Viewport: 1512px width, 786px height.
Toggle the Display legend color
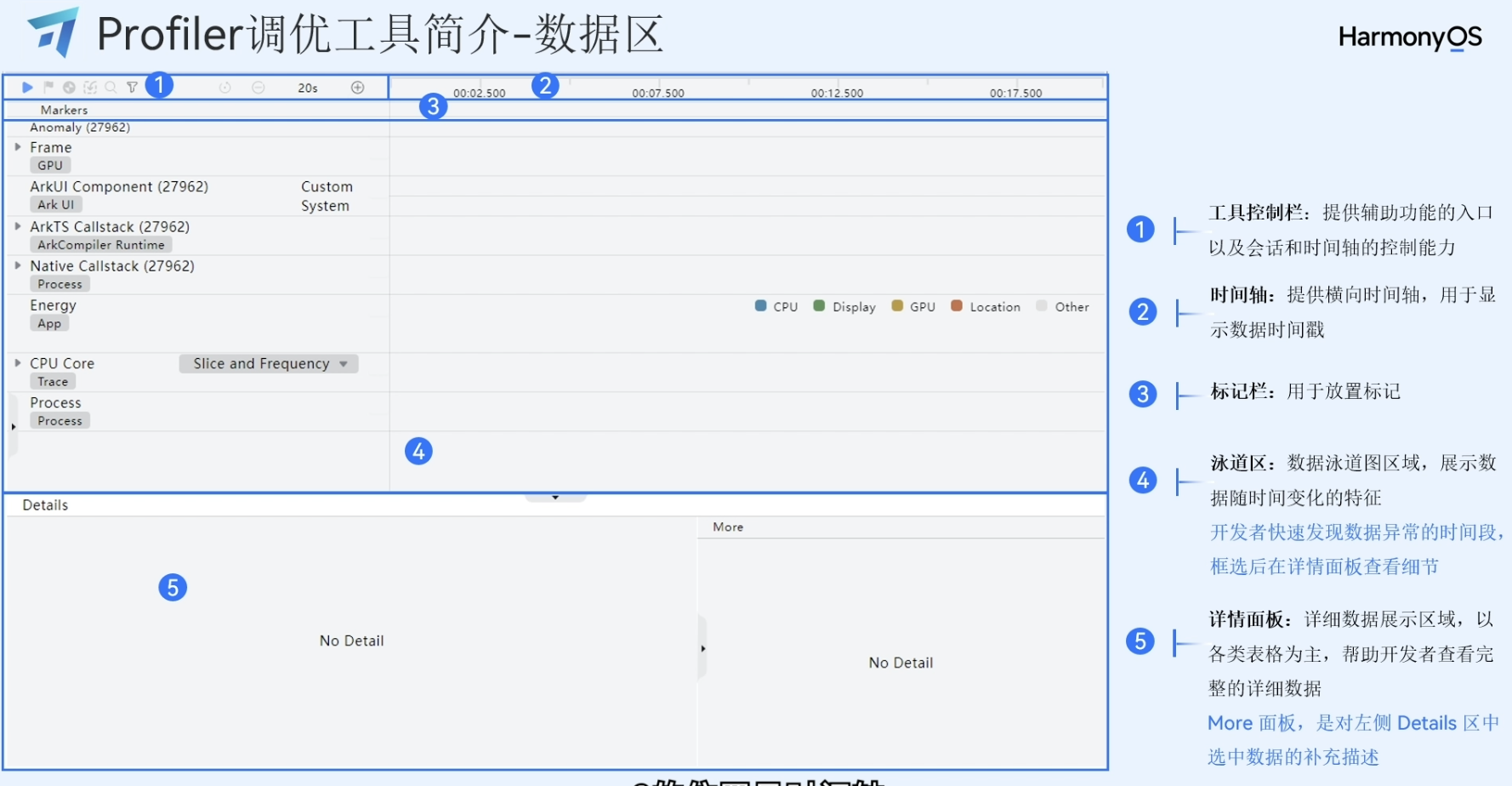tap(819, 305)
